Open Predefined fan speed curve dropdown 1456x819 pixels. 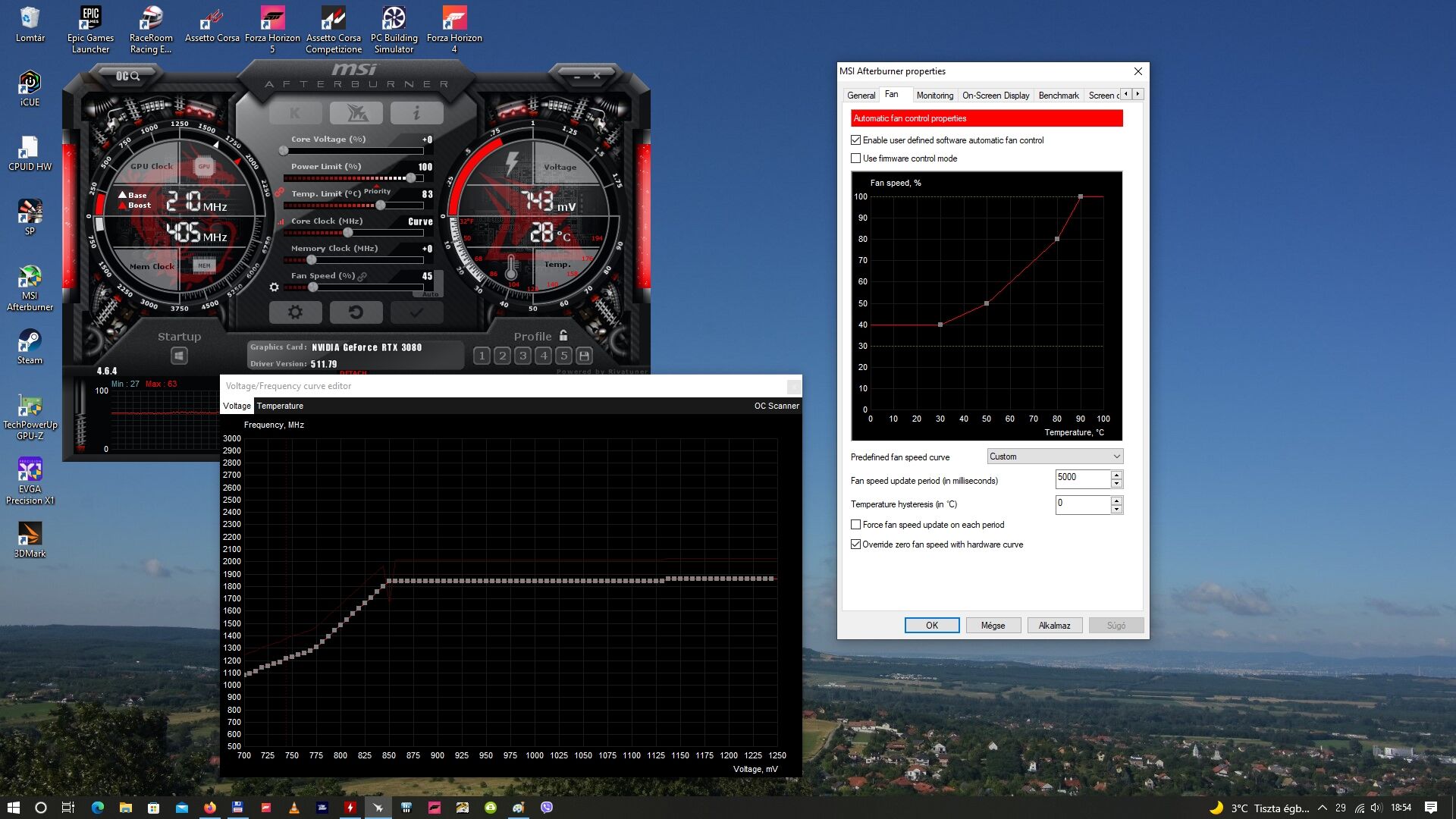pos(1055,457)
